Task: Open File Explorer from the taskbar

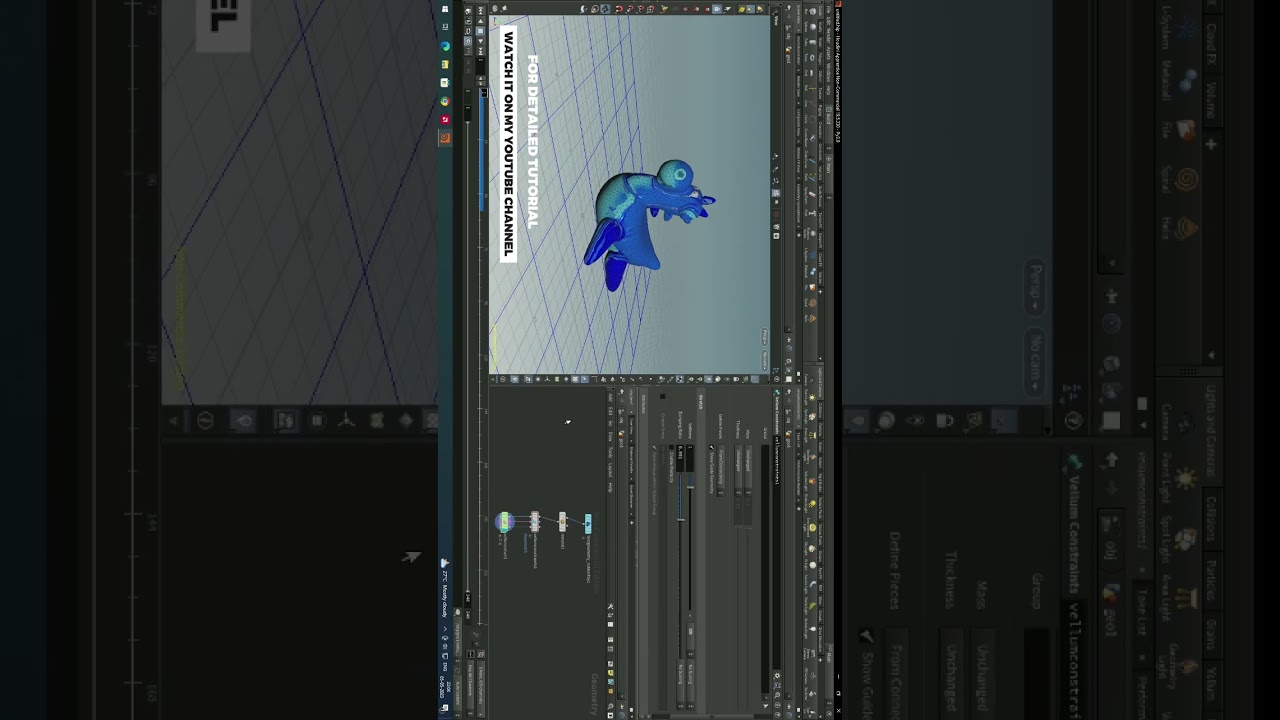Action: 445,64
